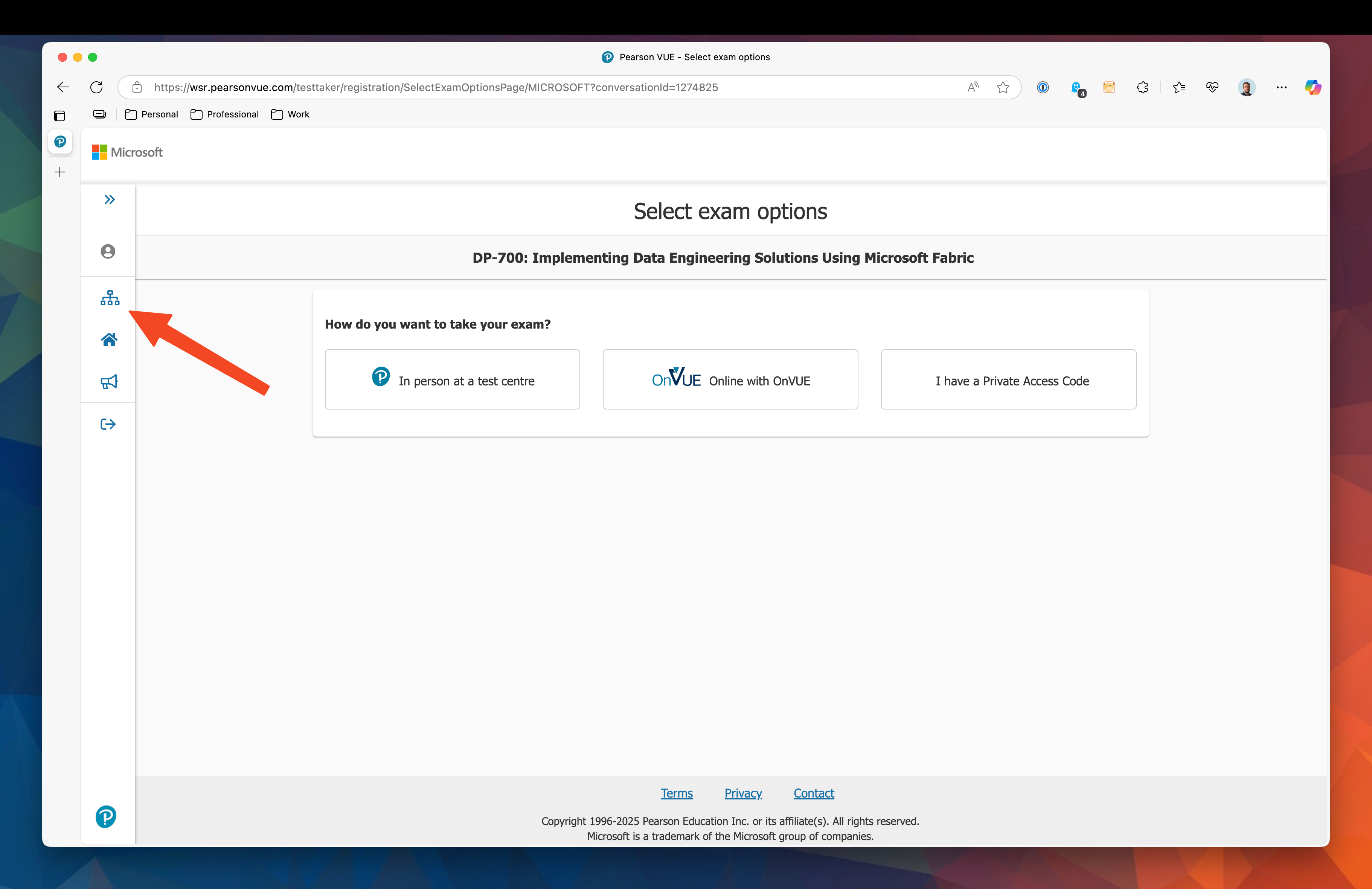Choose Online with OnVUE option

click(x=730, y=380)
